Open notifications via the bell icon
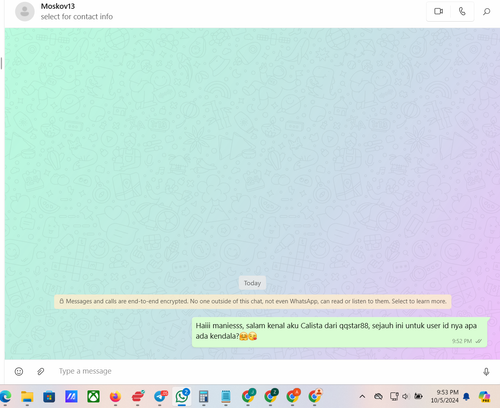This screenshot has height=408, width=500. point(466,396)
